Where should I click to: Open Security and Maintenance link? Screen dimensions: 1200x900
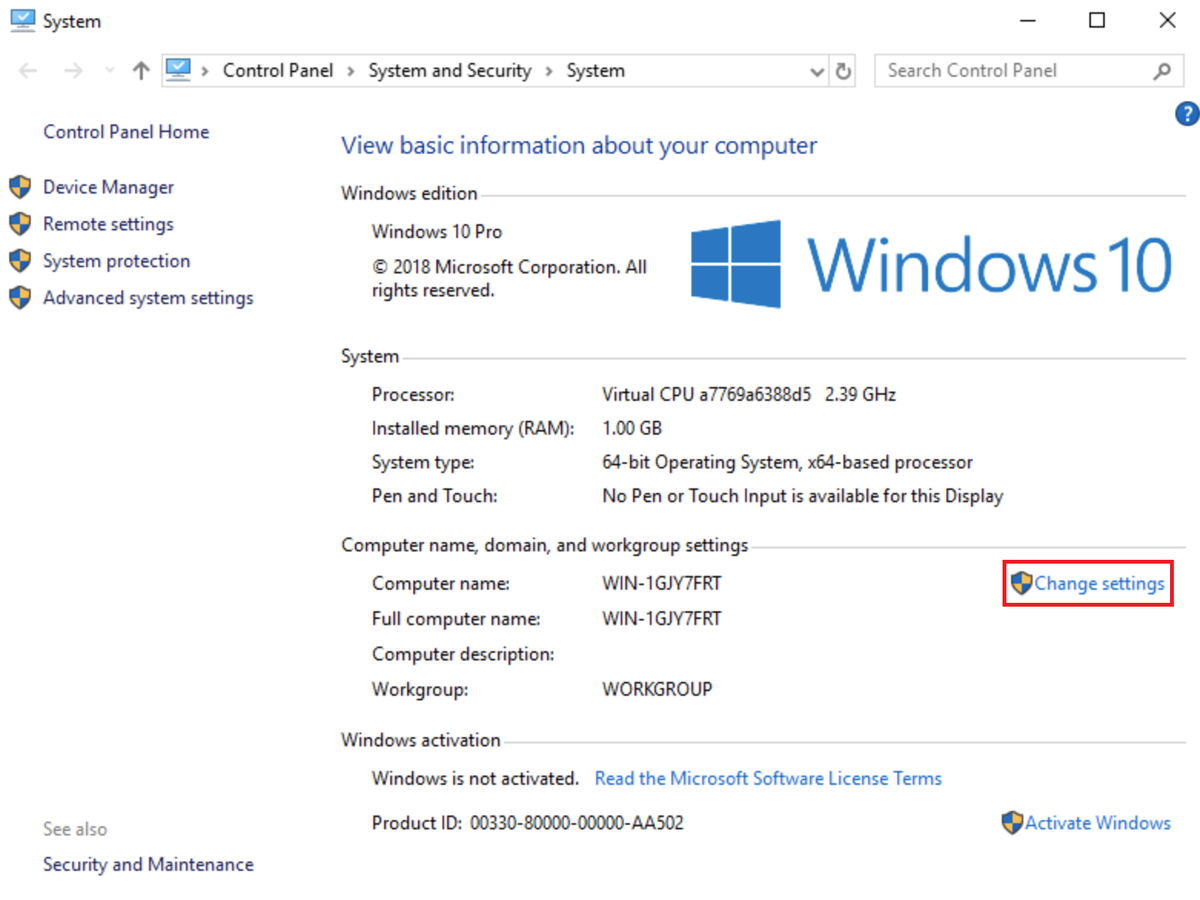tap(148, 865)
